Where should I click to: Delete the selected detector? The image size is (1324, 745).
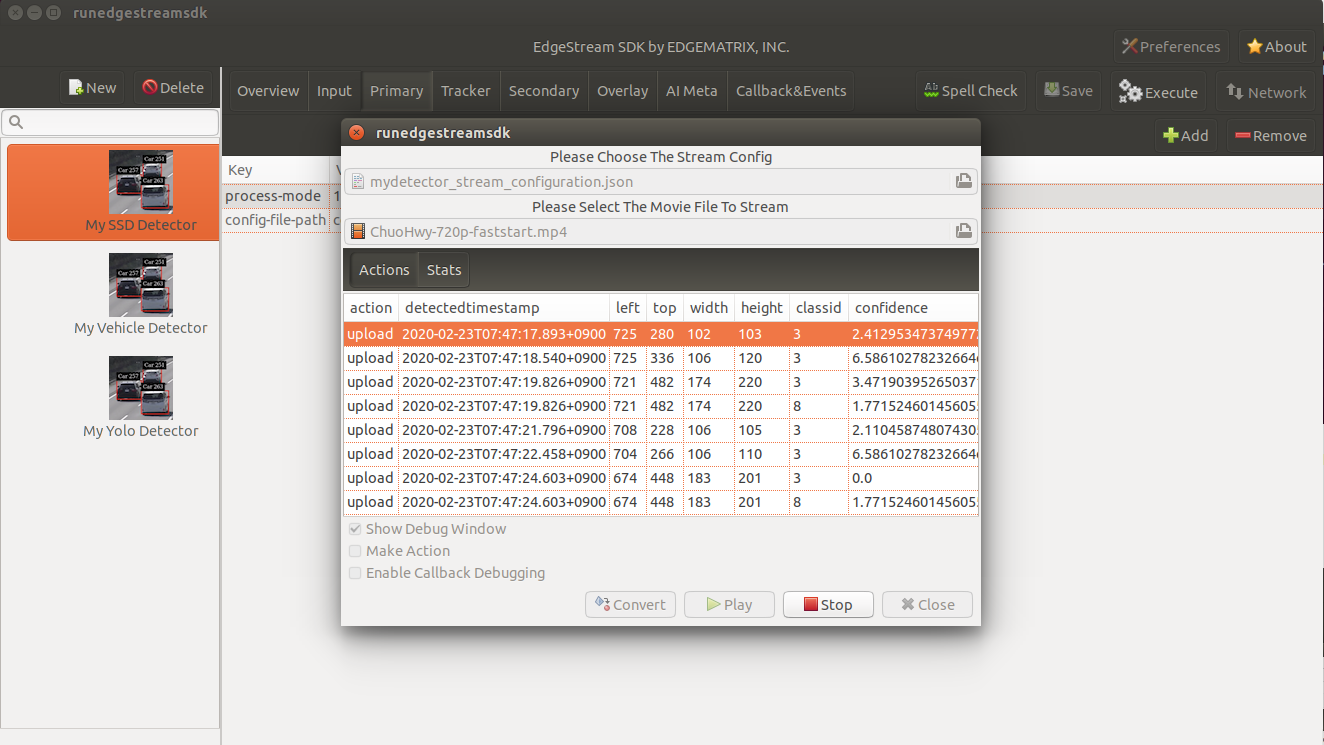[173, 88]
